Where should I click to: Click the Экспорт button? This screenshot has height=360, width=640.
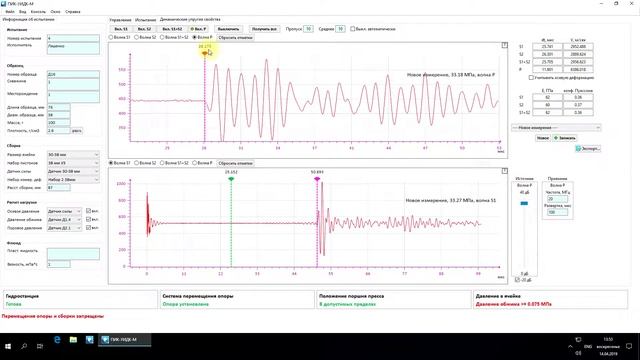(x=588, y=149)
